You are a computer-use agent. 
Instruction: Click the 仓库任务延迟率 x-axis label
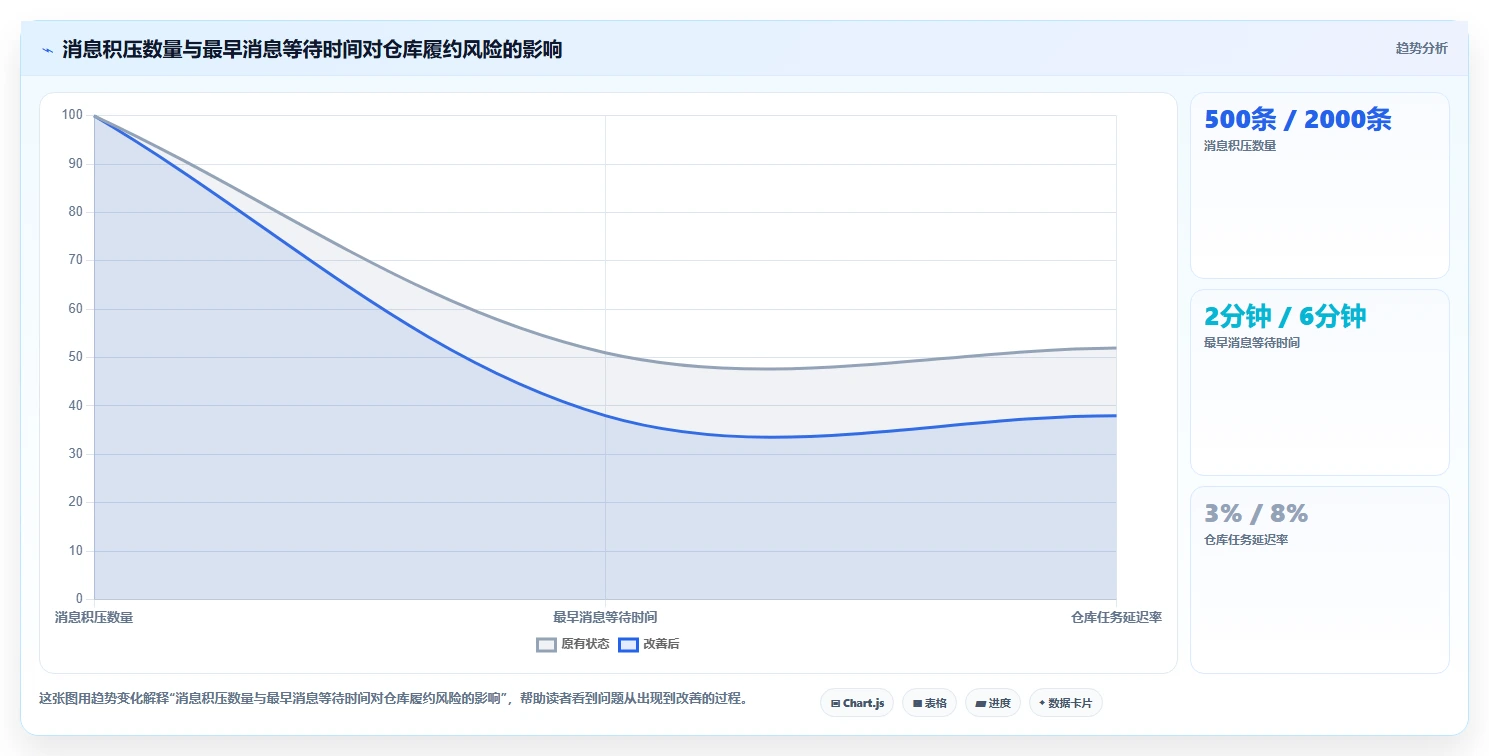point(1116,617)
